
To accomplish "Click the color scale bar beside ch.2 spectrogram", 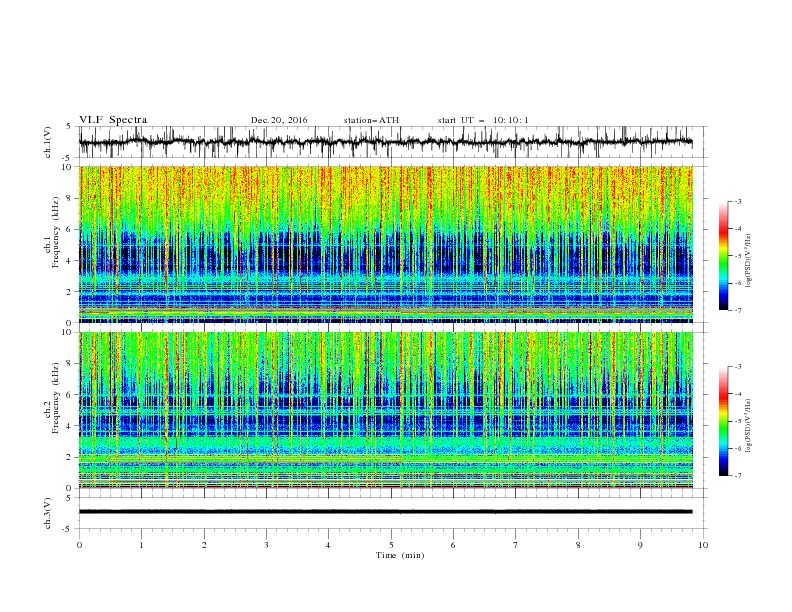I will click(724, 421).
